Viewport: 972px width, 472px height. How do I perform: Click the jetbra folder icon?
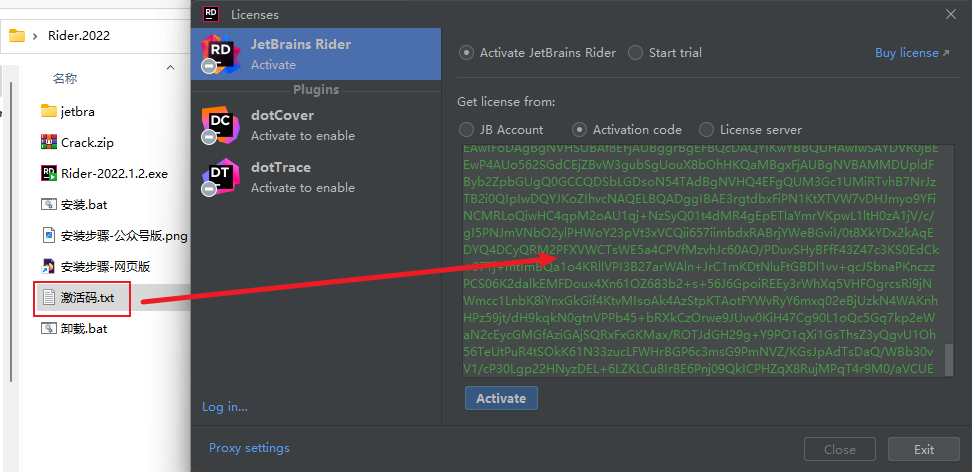pos(49,112)
